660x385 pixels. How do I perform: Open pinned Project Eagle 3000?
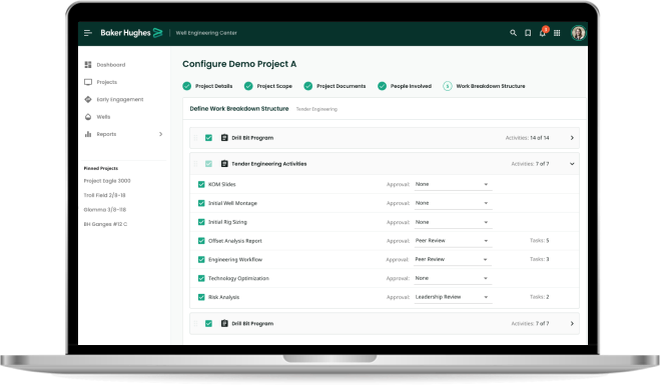[107, 181]
